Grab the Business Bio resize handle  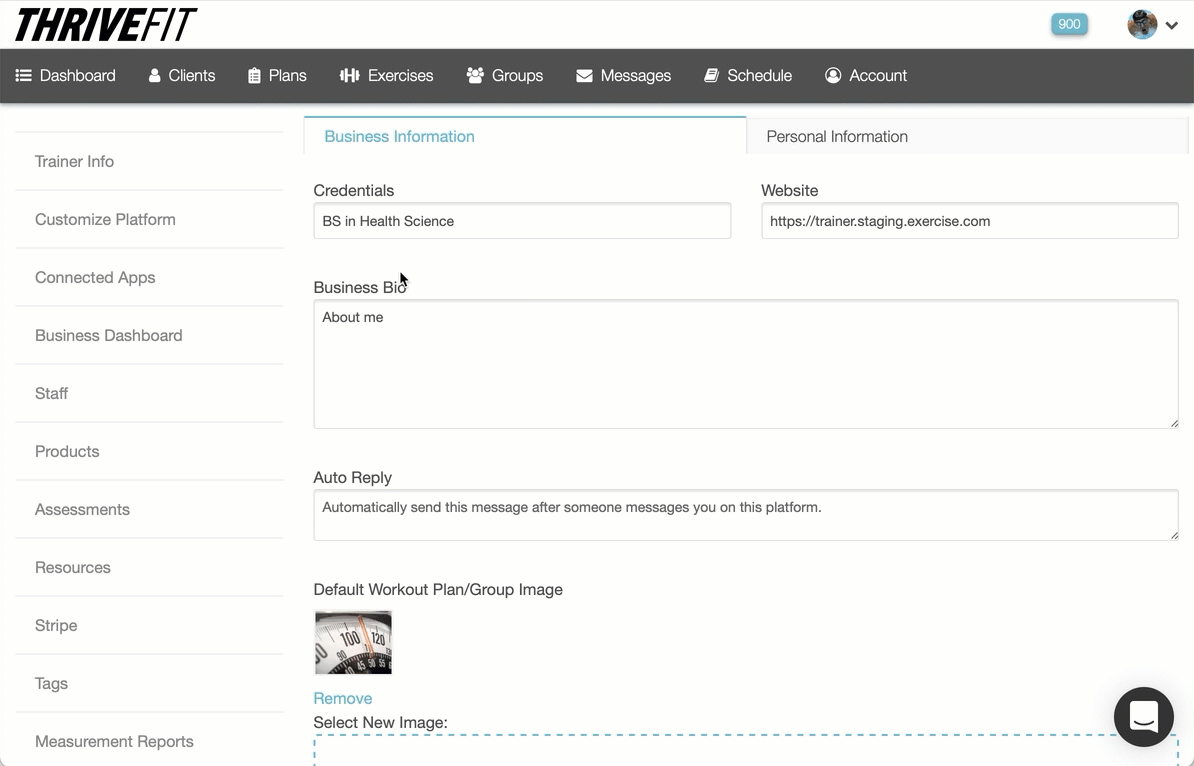pos(1174,423)
